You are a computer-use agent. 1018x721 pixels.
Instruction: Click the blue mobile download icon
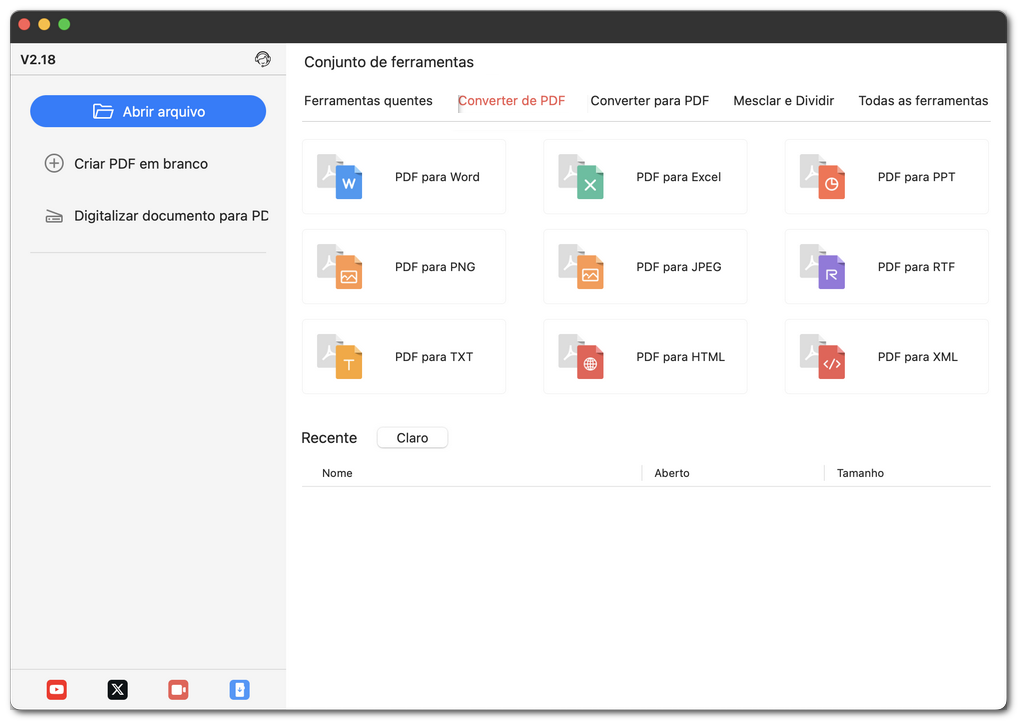click(x=239, y=689)
